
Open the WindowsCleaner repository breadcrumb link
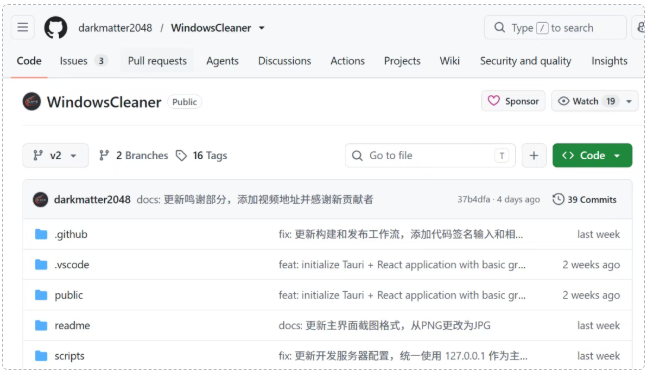pos(211,28)
